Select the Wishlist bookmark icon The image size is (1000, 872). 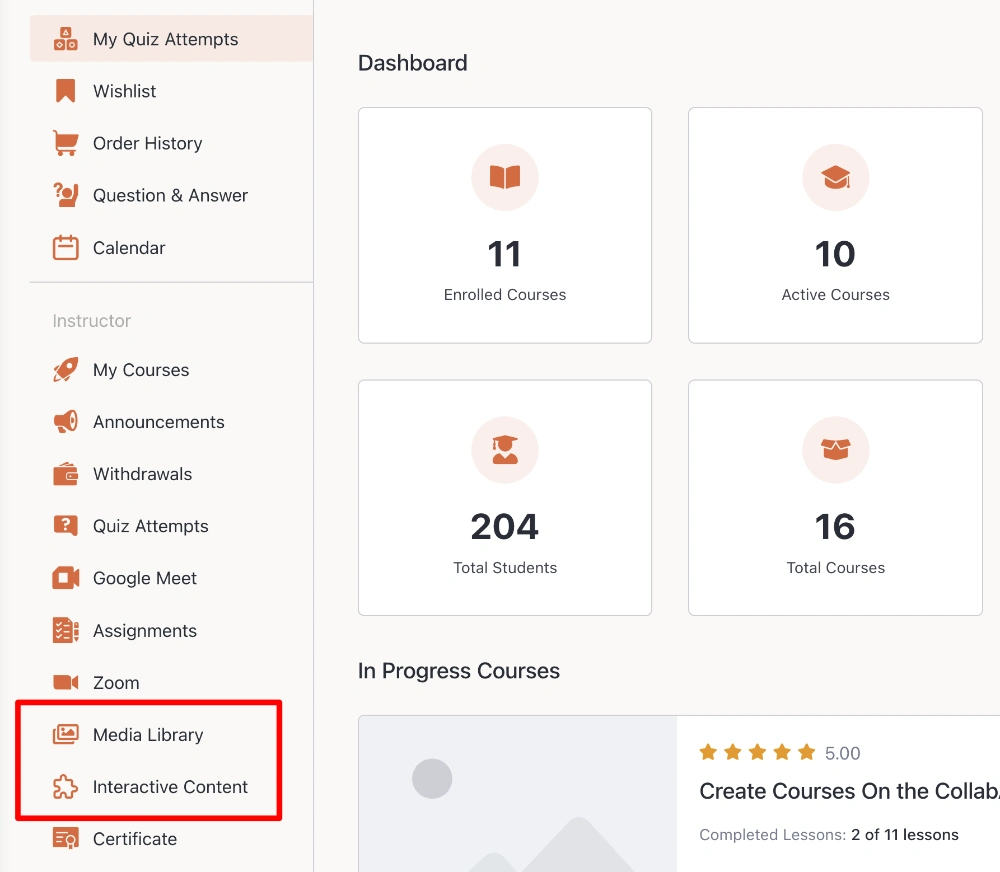point(64,90)
